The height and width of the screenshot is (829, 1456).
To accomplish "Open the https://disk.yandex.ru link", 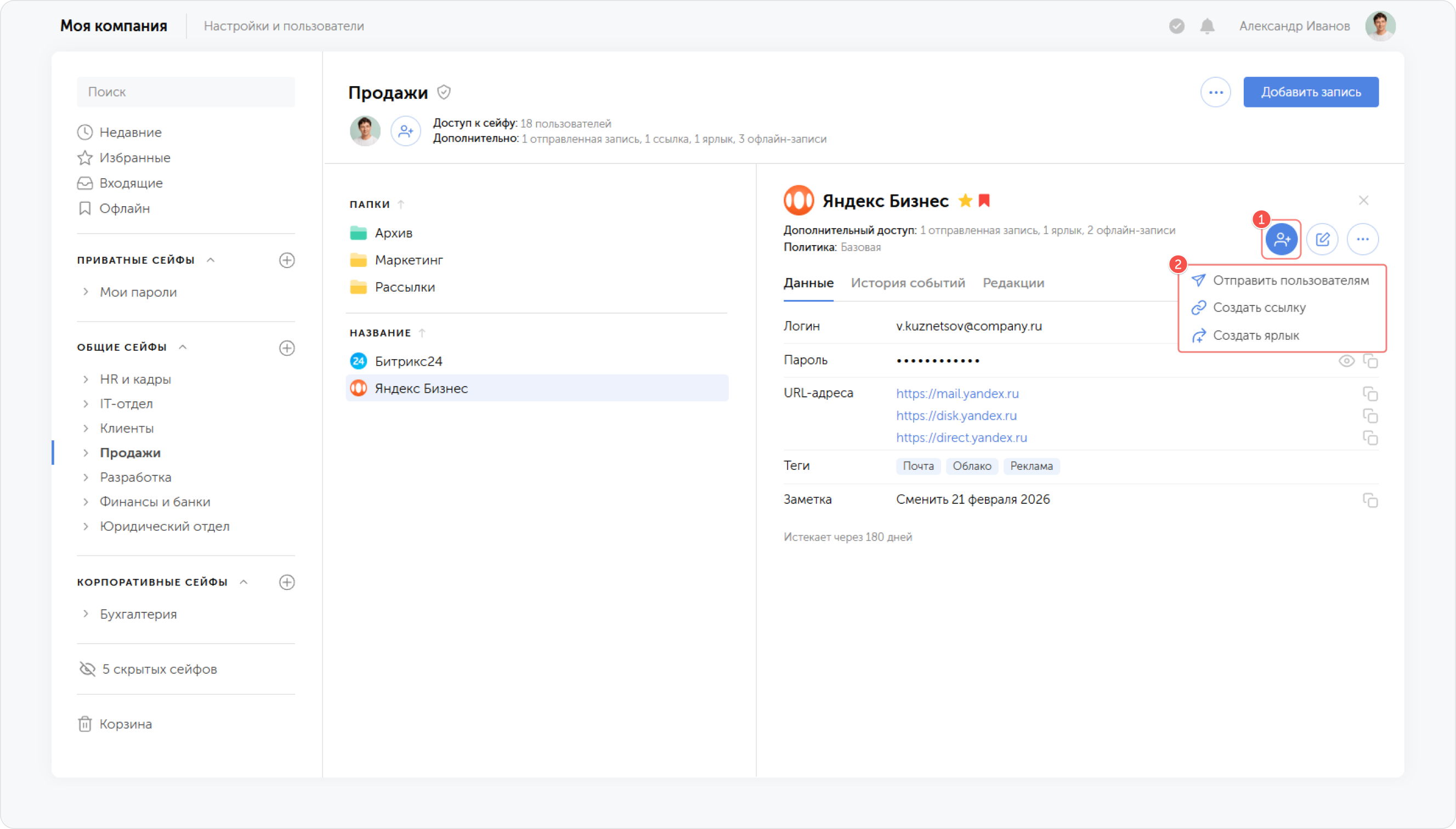I will coord(956,416).
